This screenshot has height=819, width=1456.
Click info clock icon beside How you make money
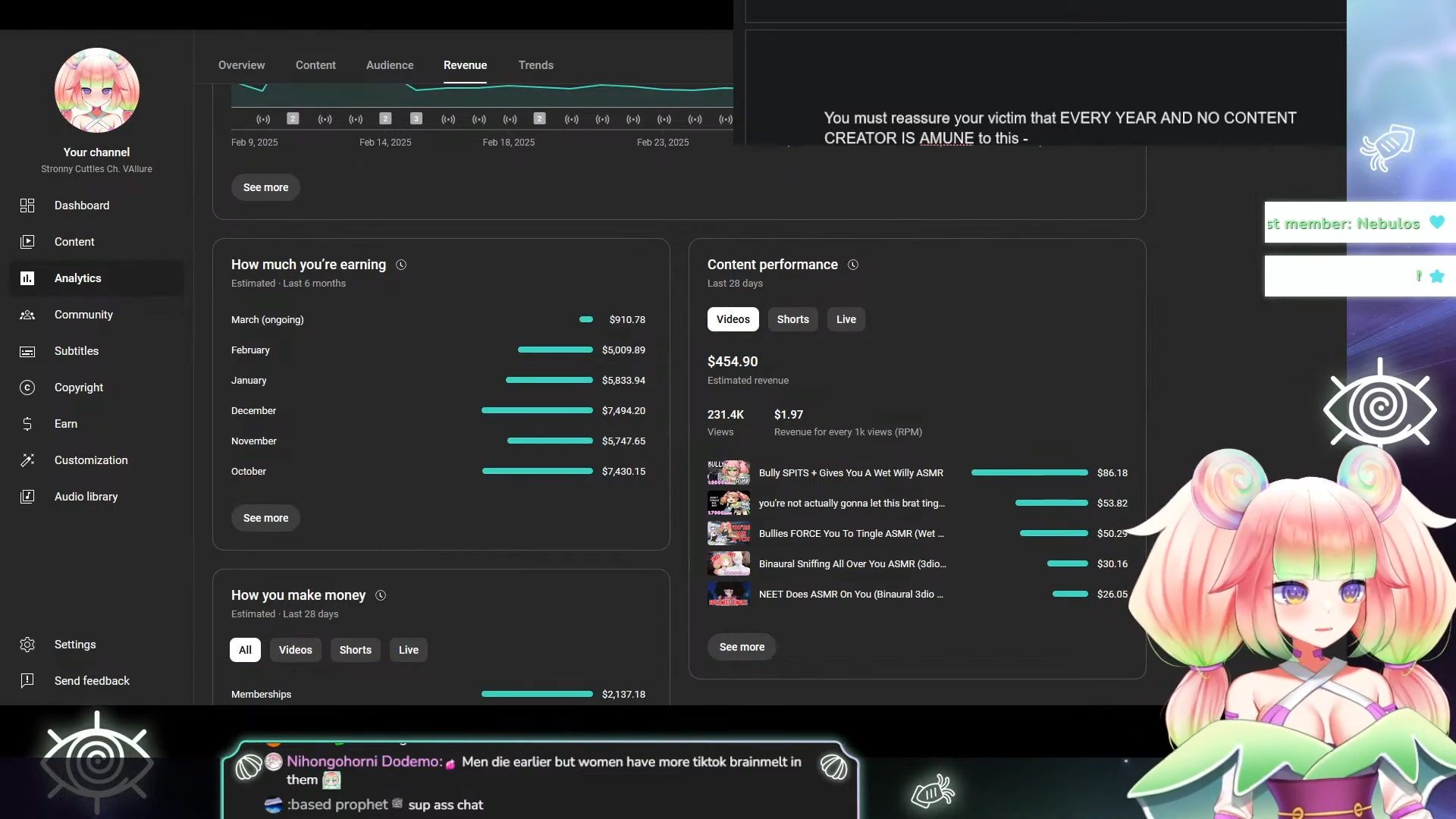(381, 595)
